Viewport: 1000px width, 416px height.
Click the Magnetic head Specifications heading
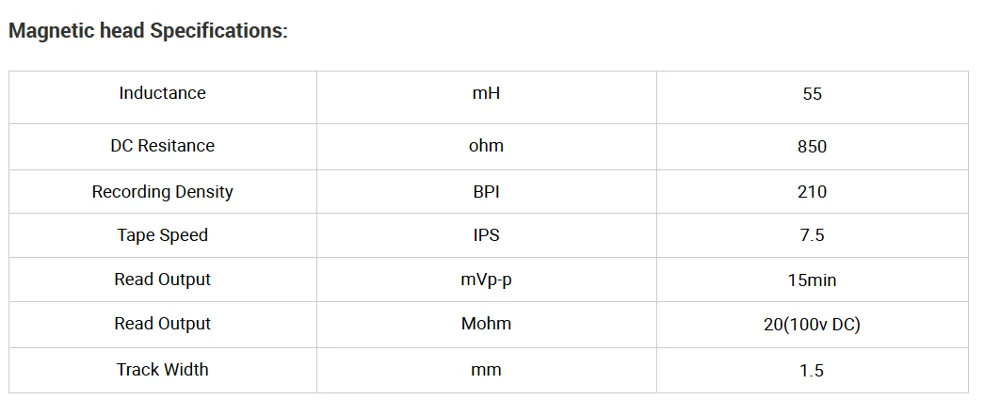(x=148, y=31)
